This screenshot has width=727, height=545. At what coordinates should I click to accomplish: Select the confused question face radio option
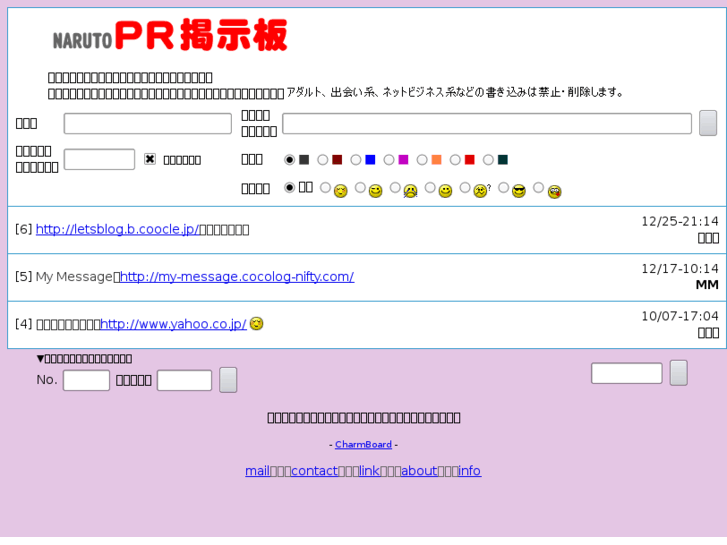465,187
